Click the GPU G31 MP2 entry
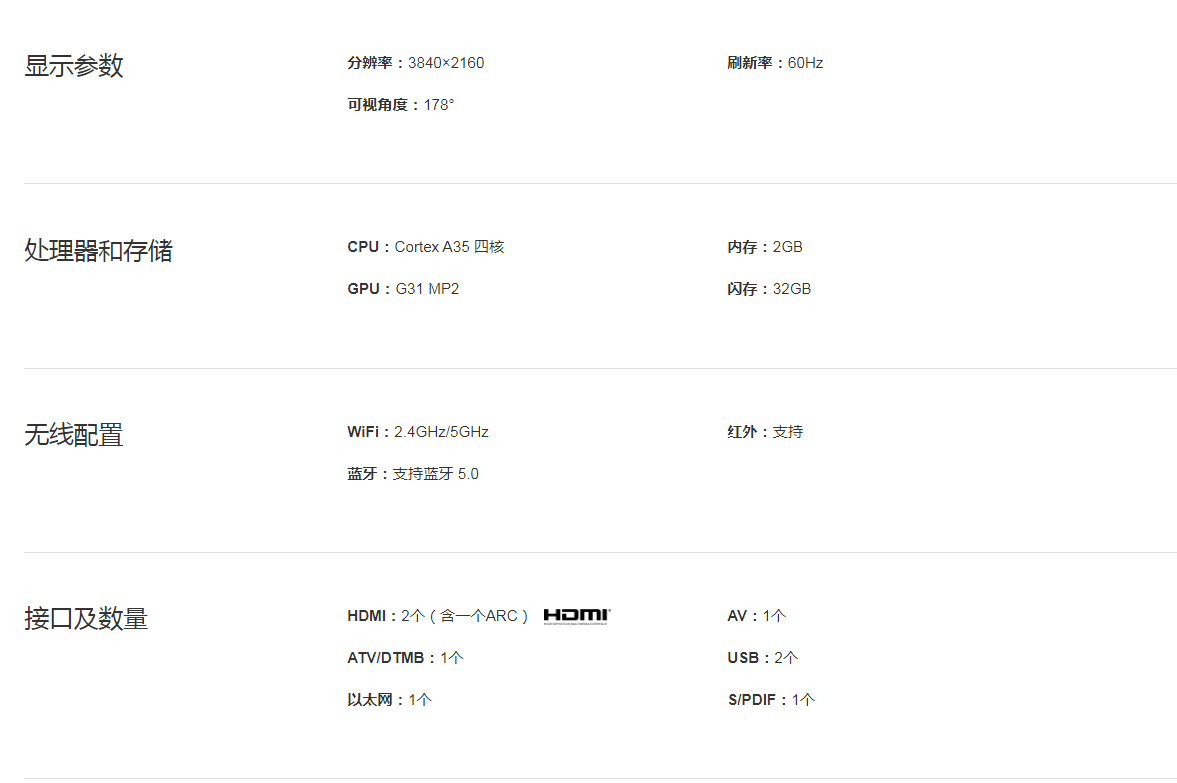This screenshot has height=783, width=1177. click(403, 289)
